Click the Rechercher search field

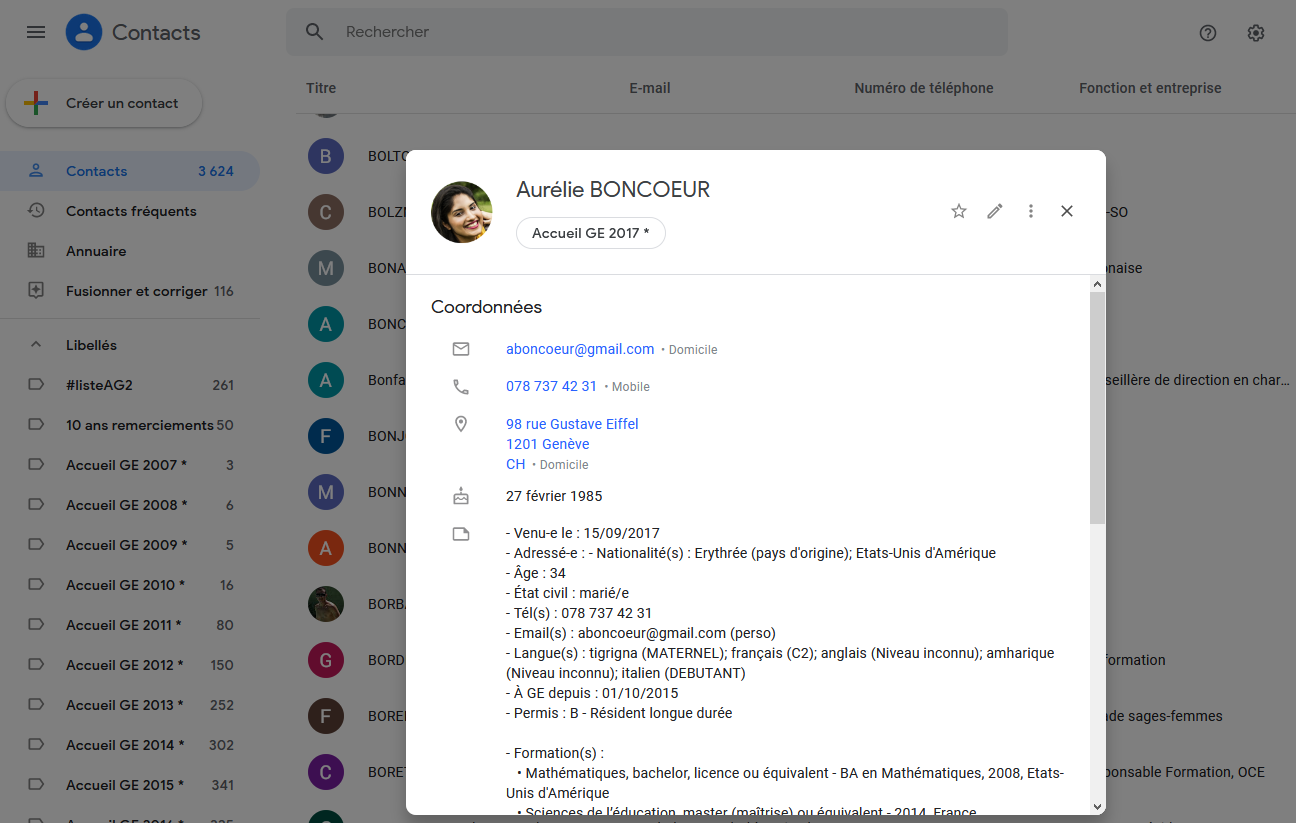[x=647, y=32]
